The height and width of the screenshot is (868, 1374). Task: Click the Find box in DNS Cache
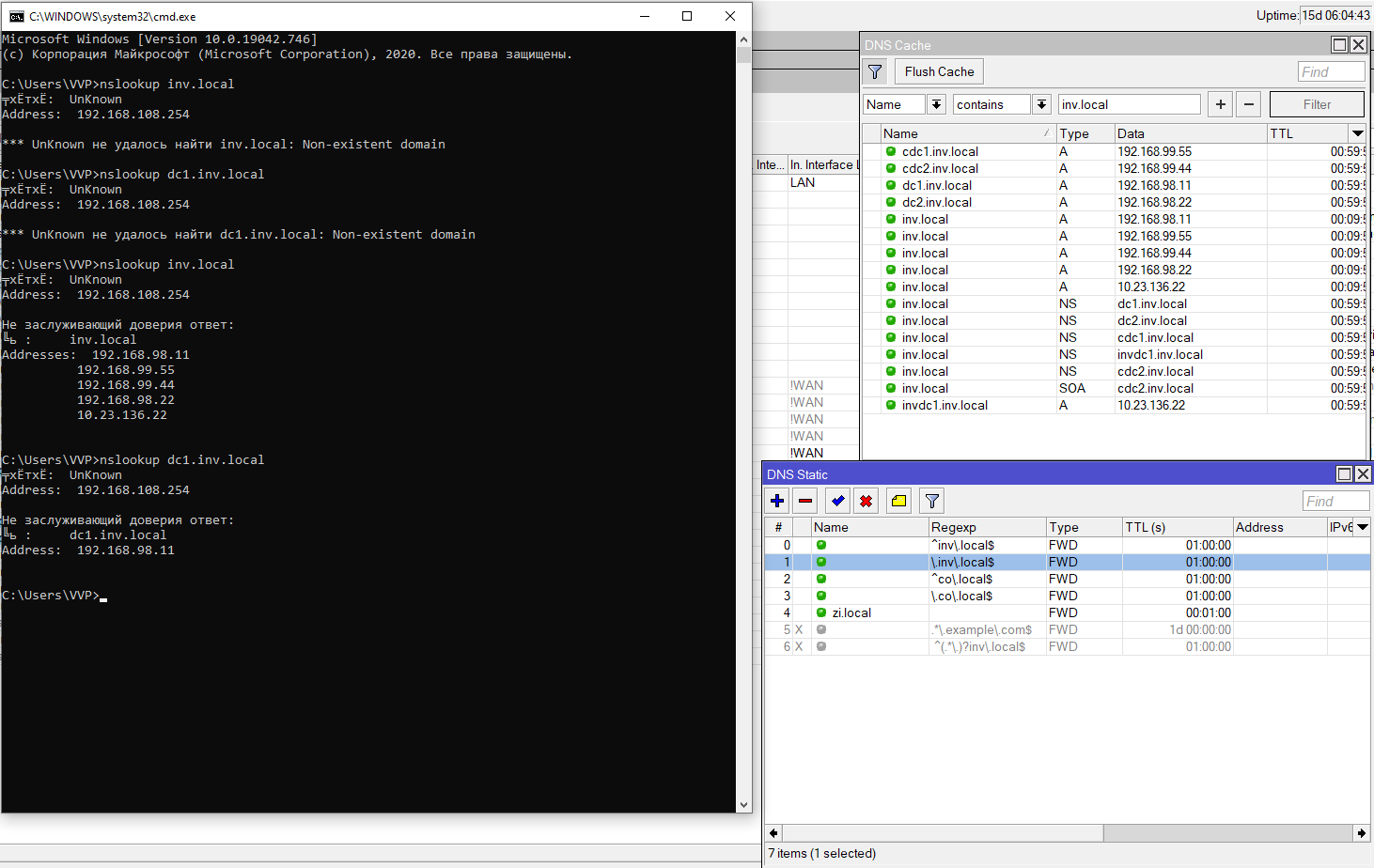[1331, 72]
